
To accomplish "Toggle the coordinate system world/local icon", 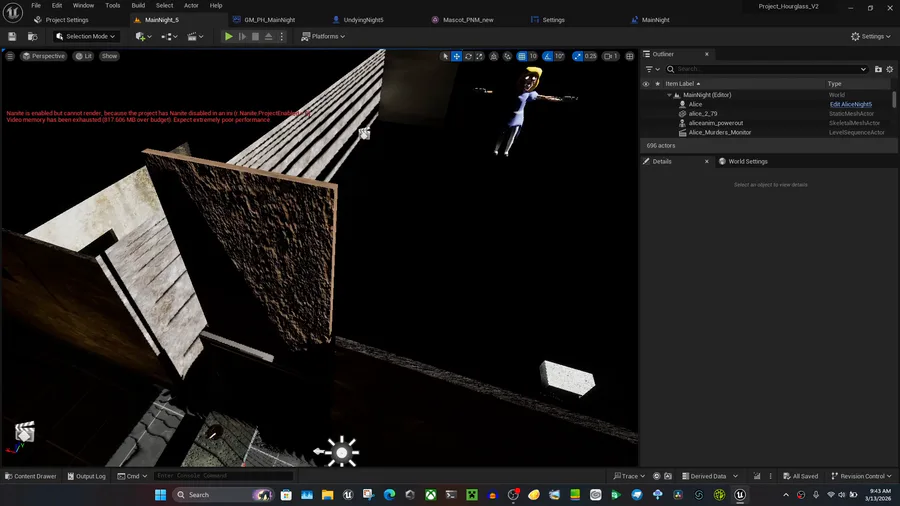I will [x=494, y=56].
